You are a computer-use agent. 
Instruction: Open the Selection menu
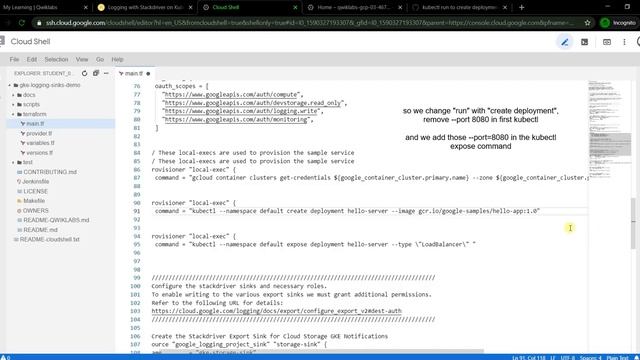[56, 60]
